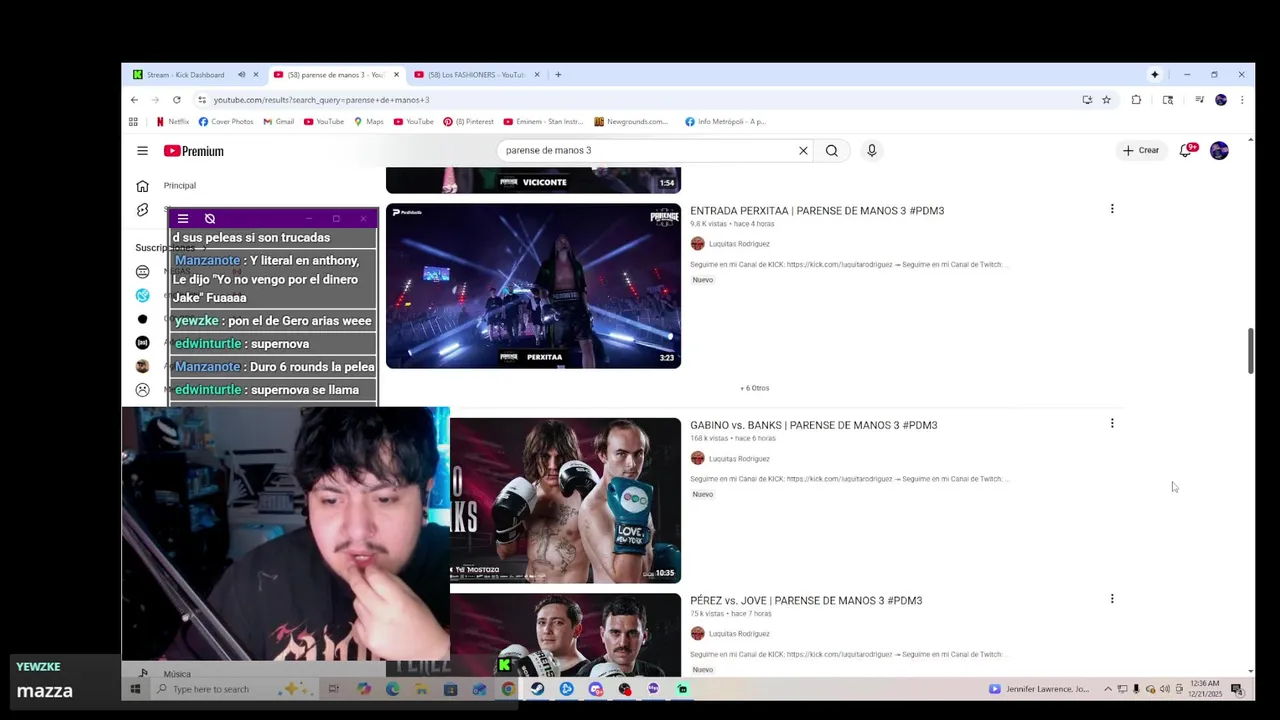
Task: Switch to Stream - Kick Dashboard tab
Action: tap(185, 75)
